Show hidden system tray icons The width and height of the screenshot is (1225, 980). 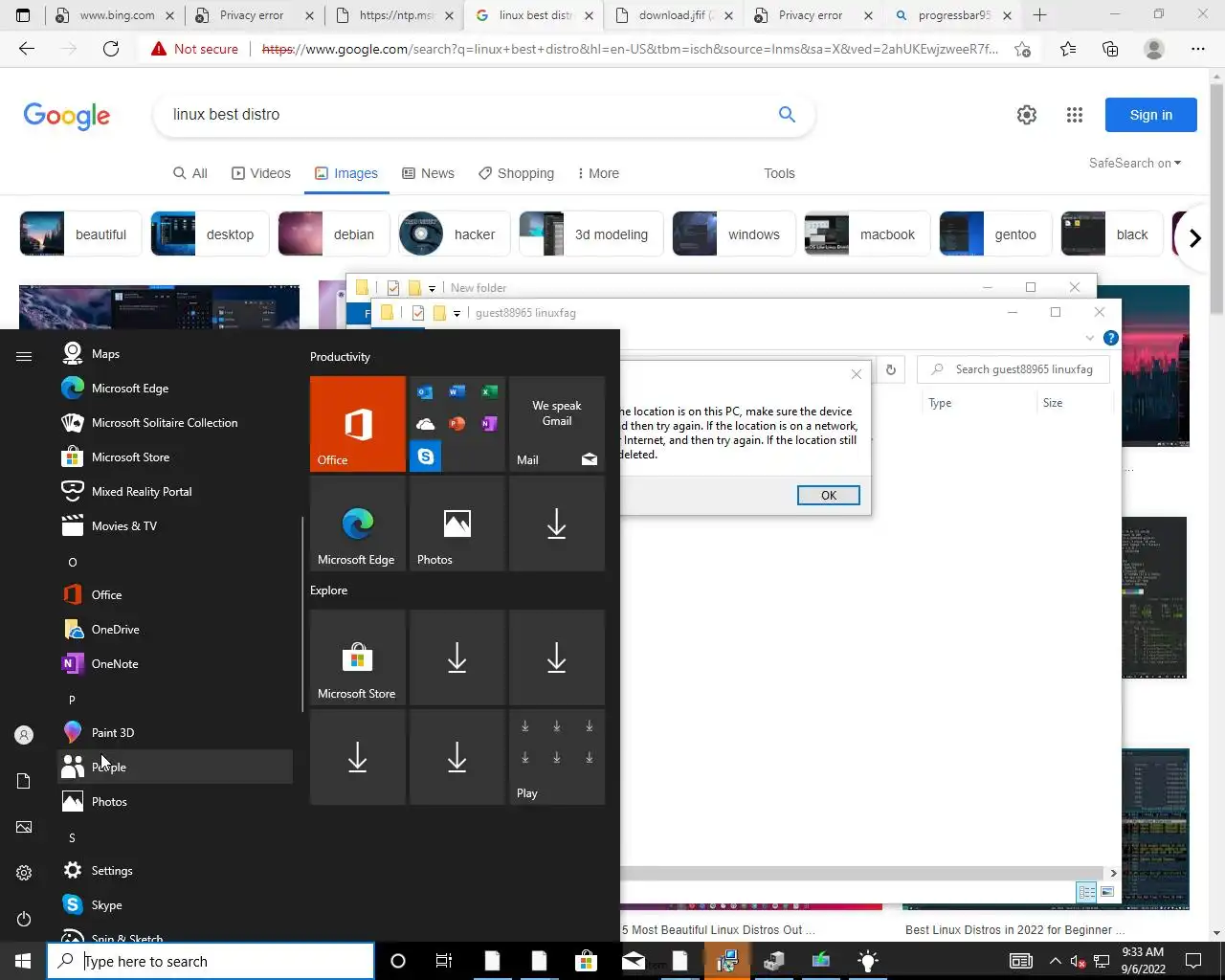(x=1055, y=961)
